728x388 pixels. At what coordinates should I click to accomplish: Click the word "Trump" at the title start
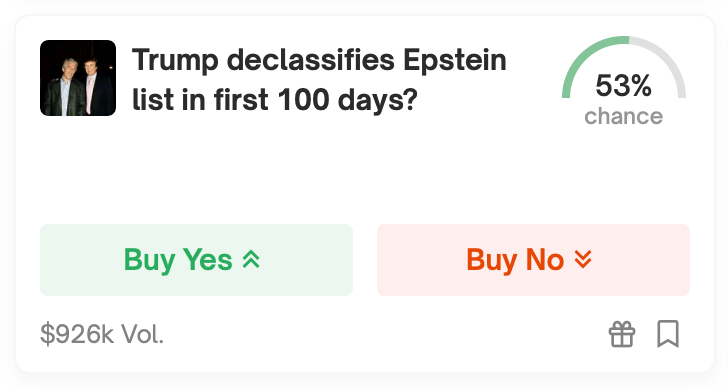(x=175, y=61)
